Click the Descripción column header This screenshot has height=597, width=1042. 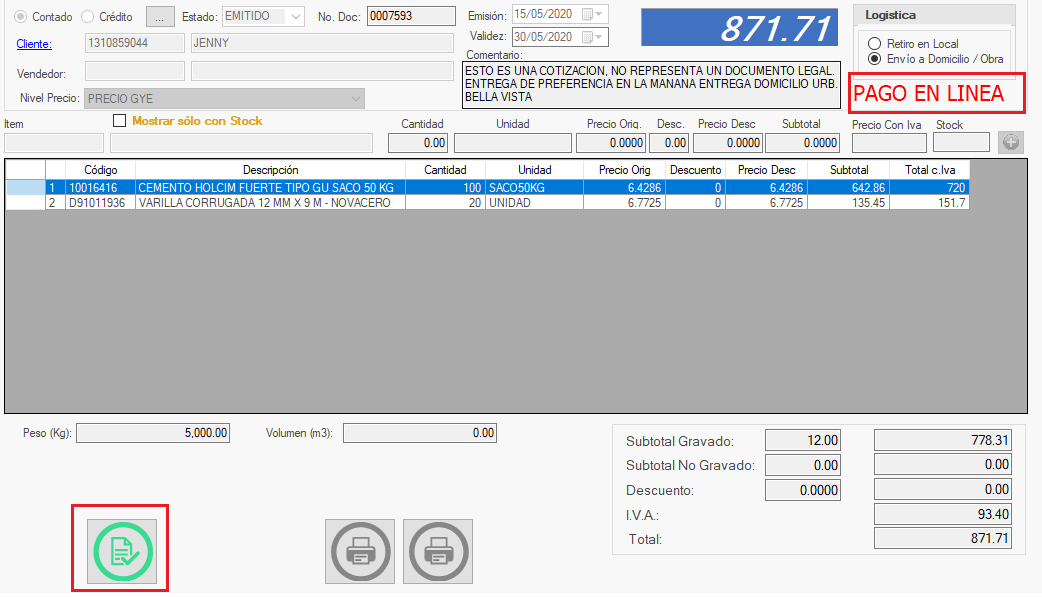270,170
